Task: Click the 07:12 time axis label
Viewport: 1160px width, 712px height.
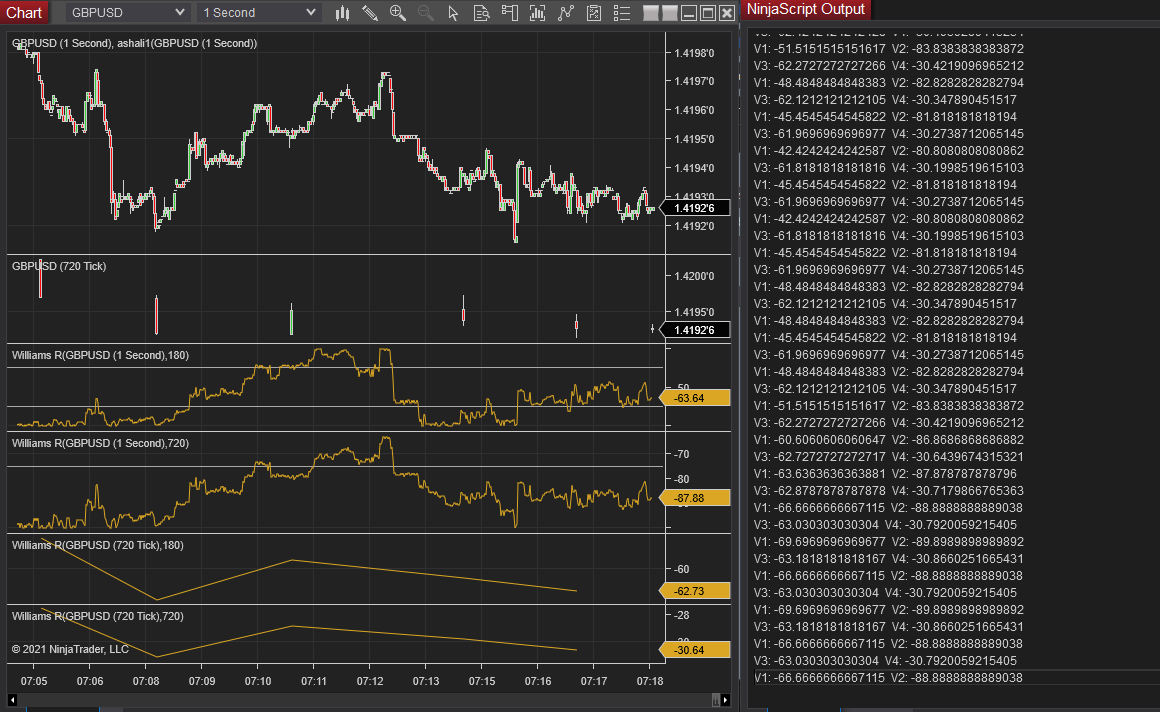Action: coord(370,681)
